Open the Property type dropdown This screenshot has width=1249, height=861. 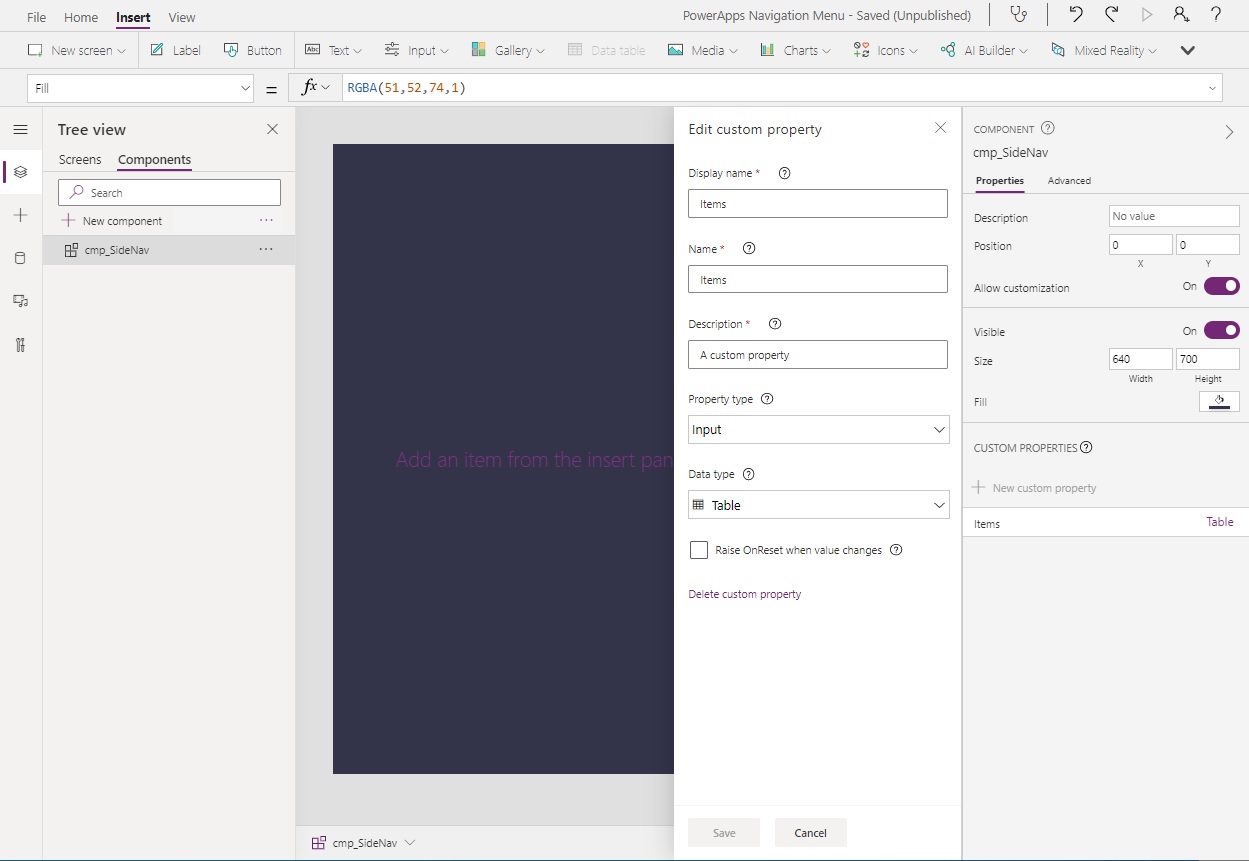(x=818, y=429)
